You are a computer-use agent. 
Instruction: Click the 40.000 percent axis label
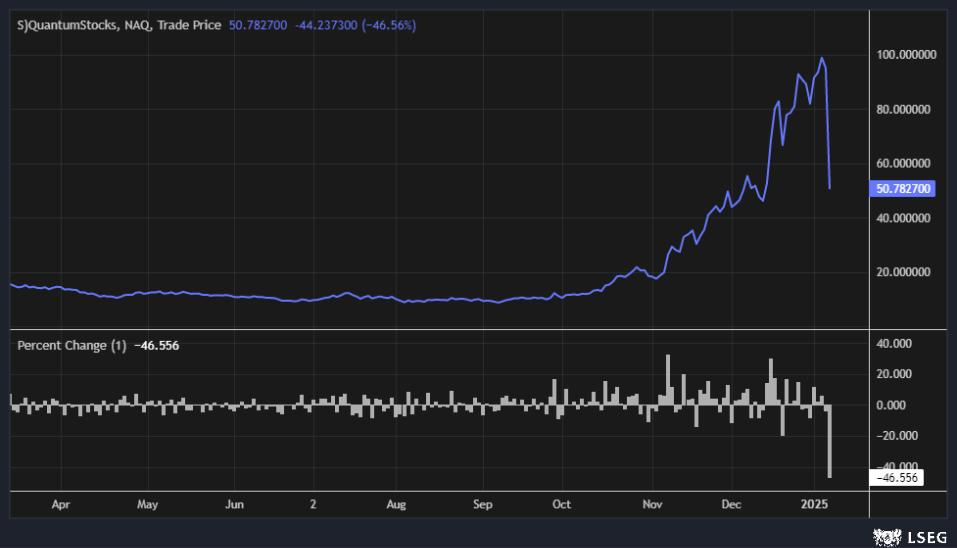894,344
